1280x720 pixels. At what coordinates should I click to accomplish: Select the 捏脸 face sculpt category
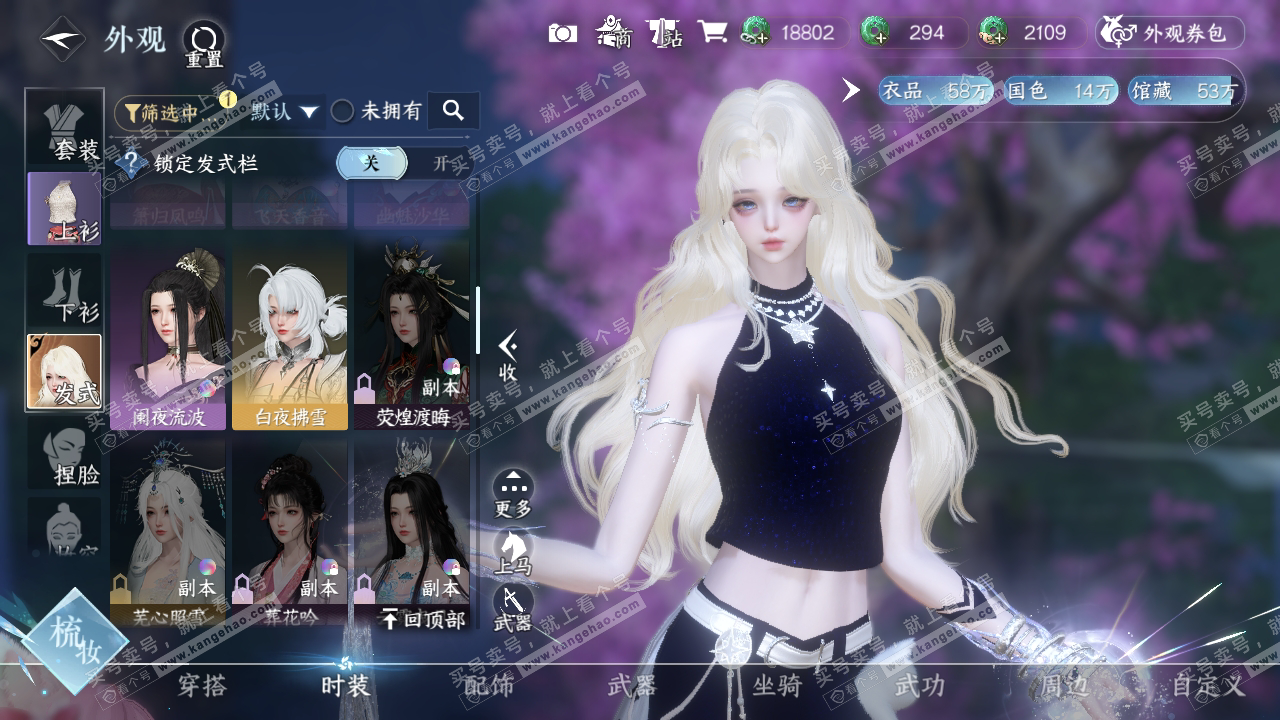(65, 453)
